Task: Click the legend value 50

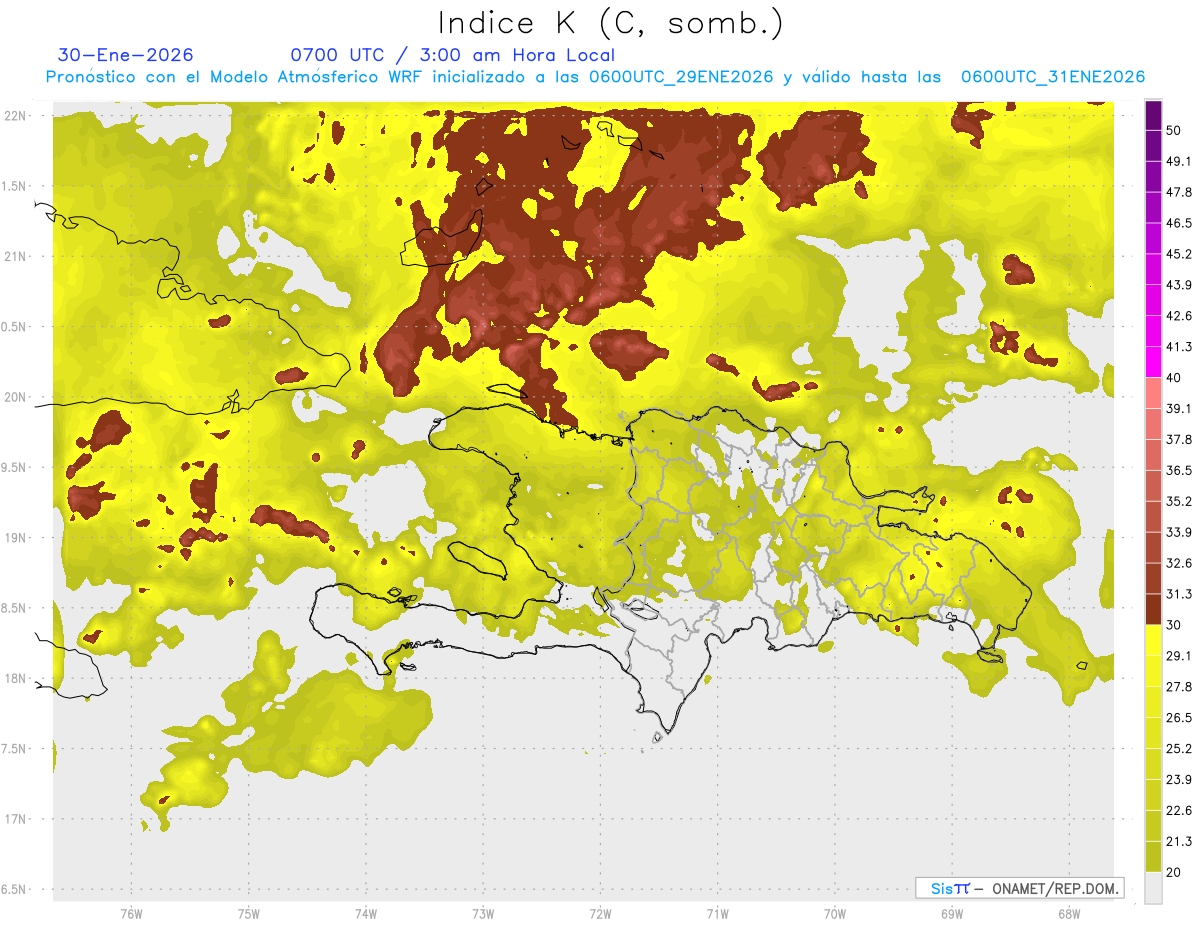Action: click(x=1174, y=131)
